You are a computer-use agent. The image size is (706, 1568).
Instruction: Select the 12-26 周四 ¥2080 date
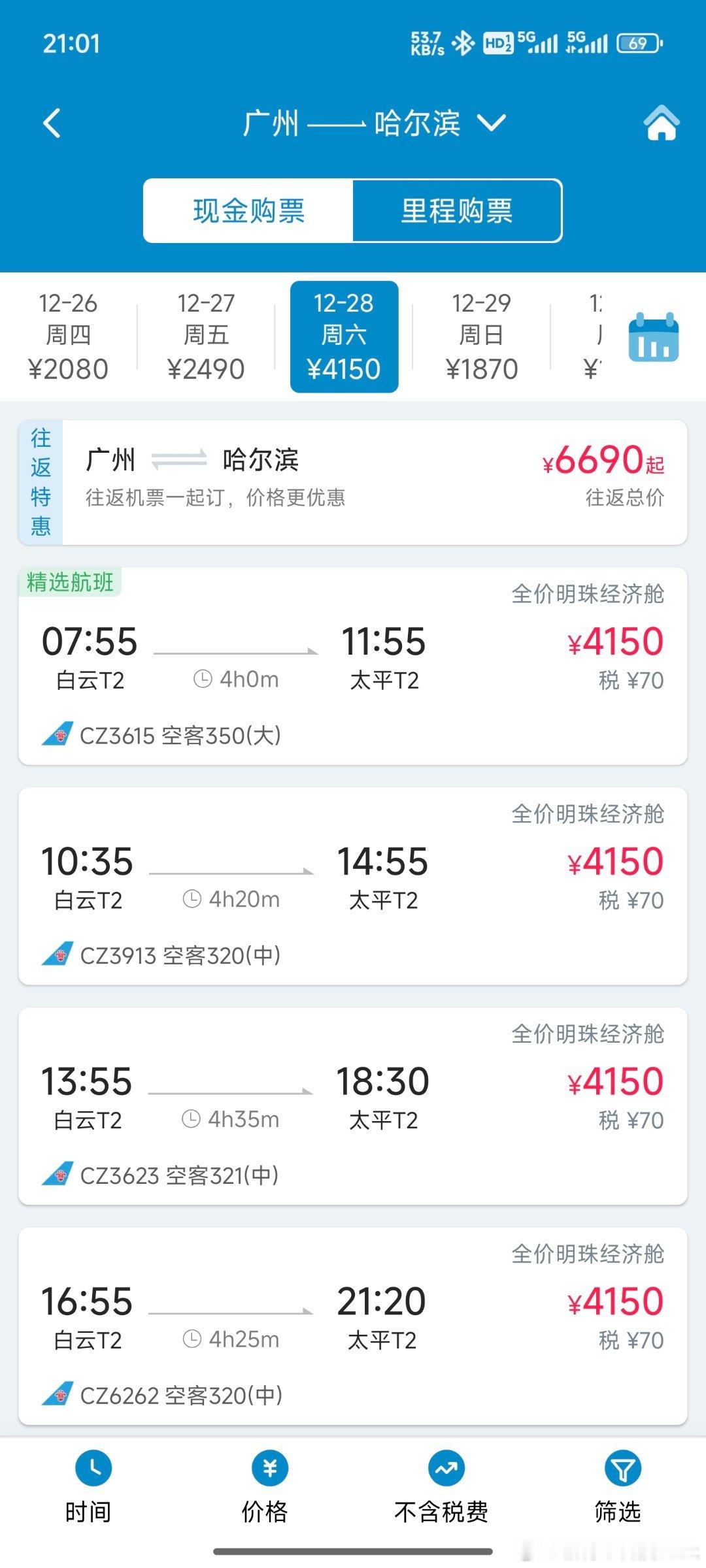tap(68, 336)
